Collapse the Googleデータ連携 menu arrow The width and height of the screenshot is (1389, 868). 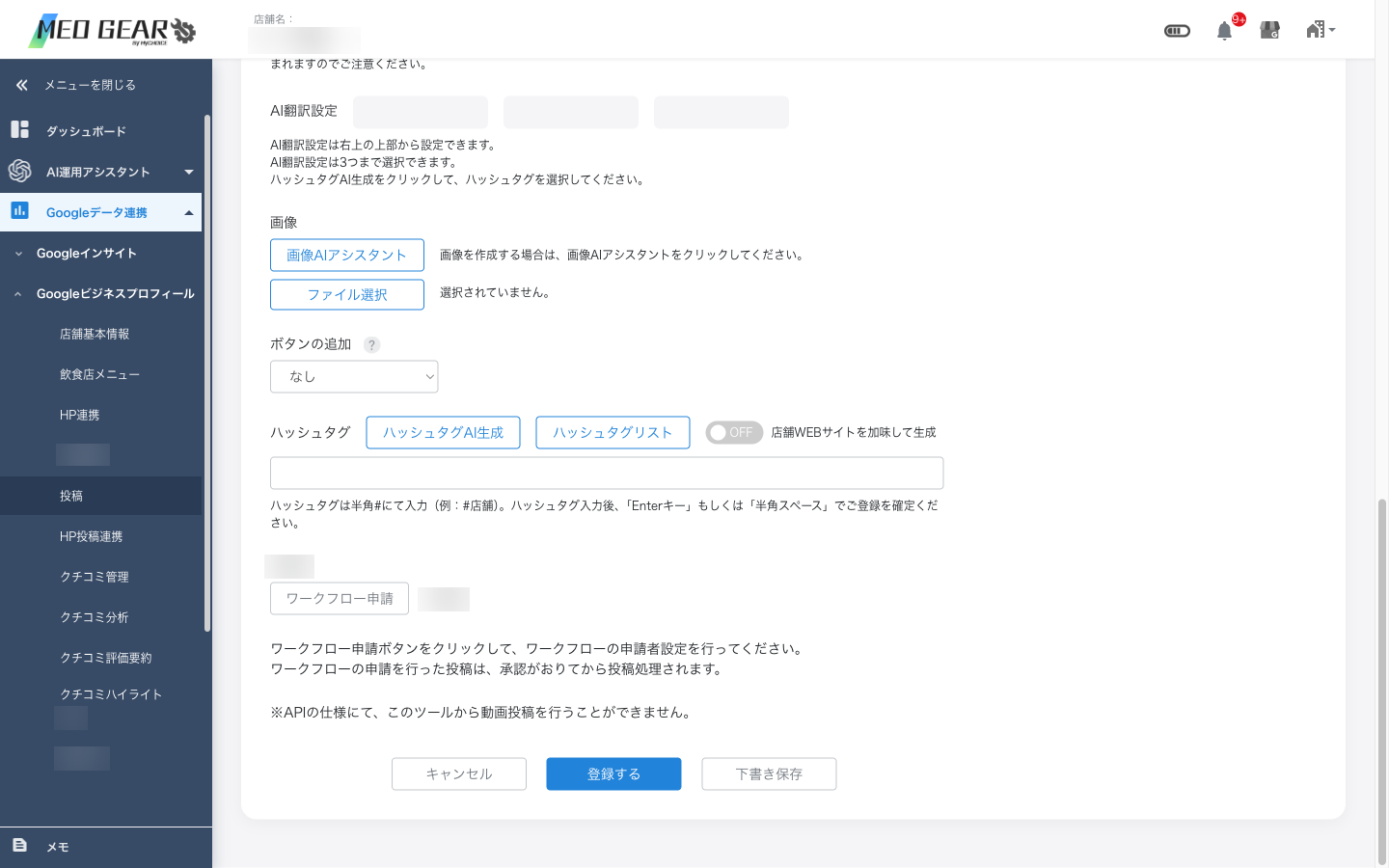(189, 212)
